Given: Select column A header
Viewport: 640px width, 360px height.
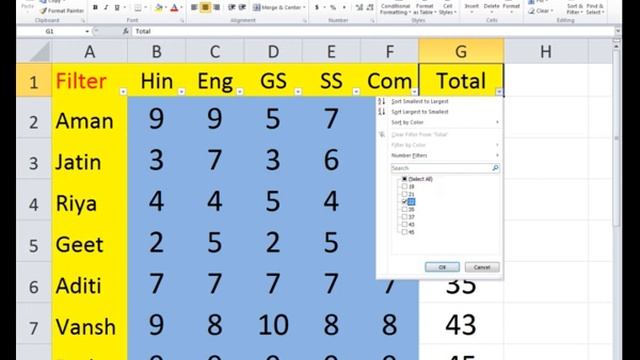Looking at the screenshot, I should [x=89, y=51].
